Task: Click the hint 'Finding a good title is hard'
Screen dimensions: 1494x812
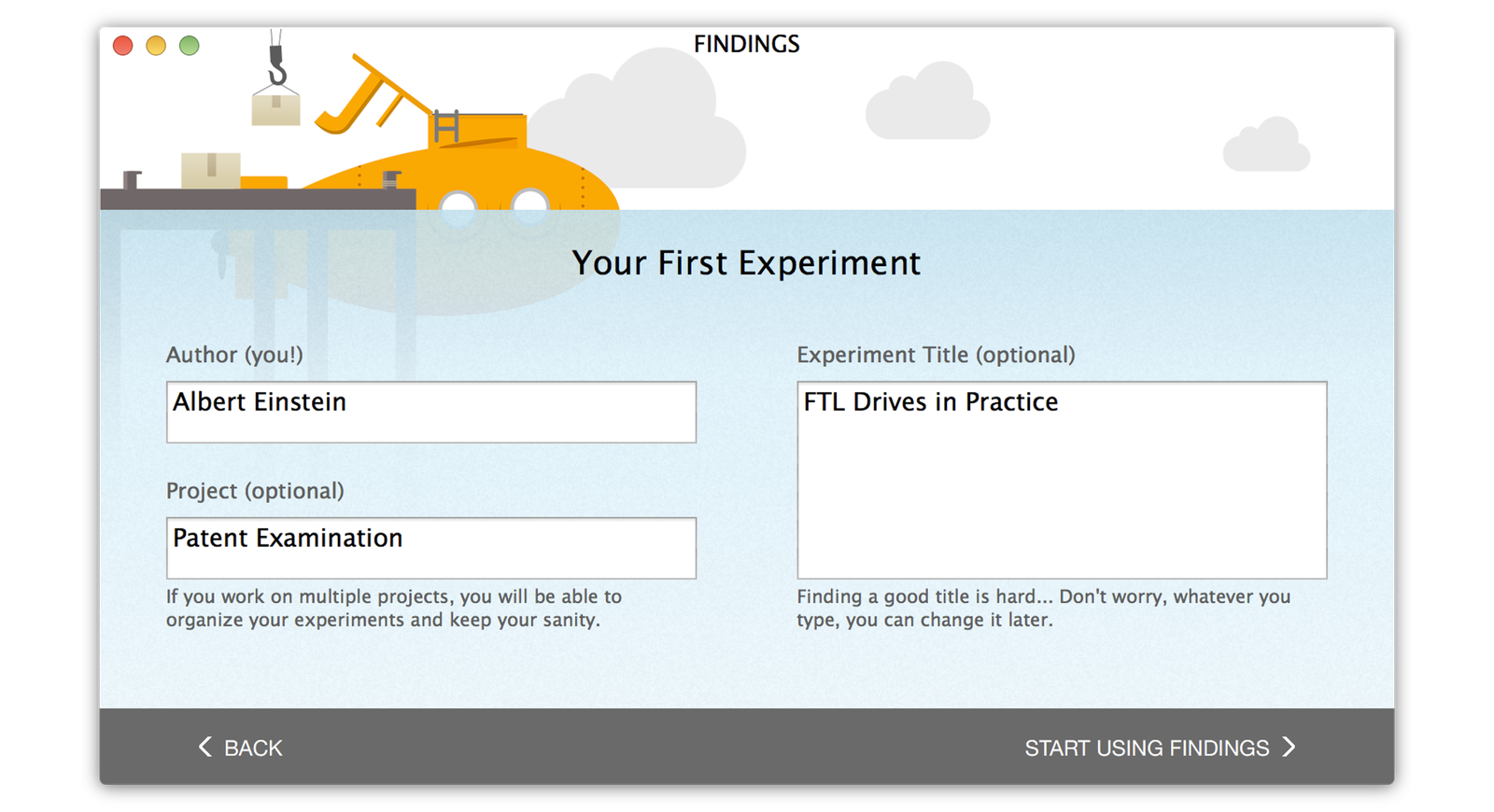Action: [1043, 608]
